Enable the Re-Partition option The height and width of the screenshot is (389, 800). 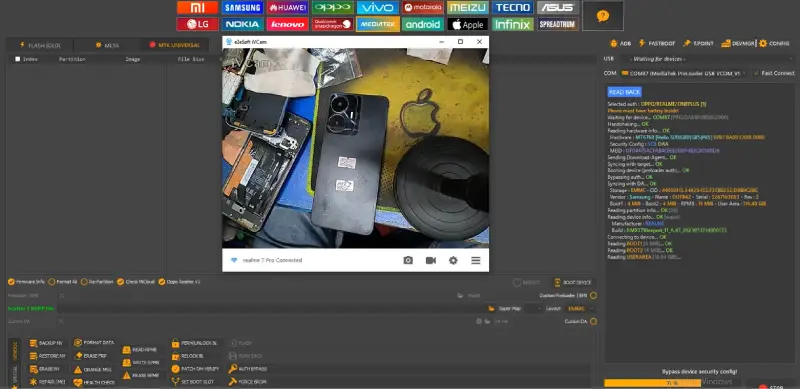pyautogui.click(x=97, y=282)
